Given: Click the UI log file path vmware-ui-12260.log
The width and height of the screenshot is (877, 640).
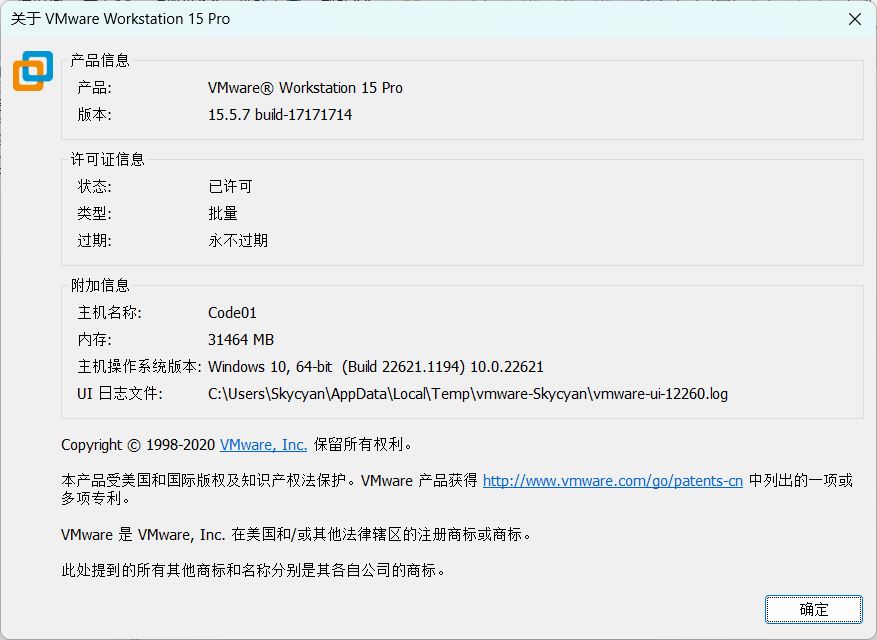Looking at the screenshot, I should [x=468, y=394].
